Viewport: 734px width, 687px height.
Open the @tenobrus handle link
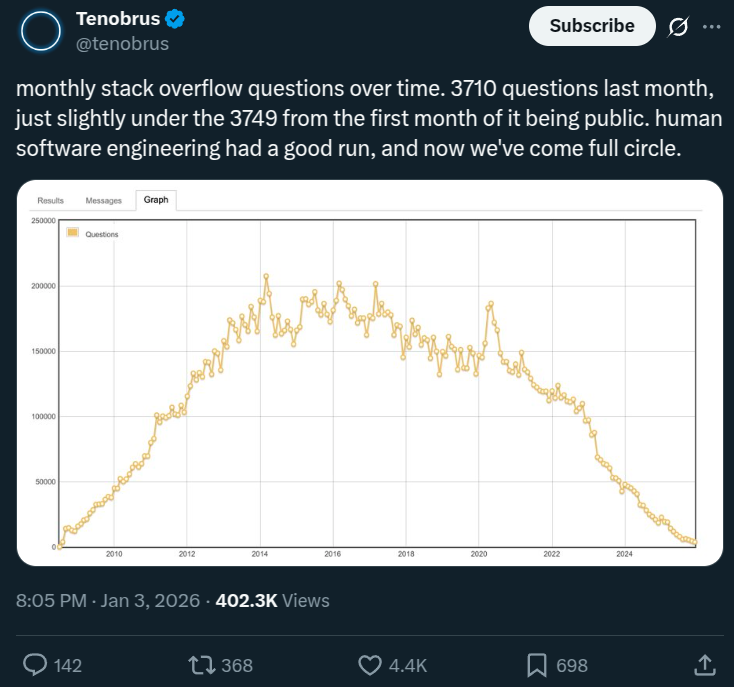[x=122, y=44]
